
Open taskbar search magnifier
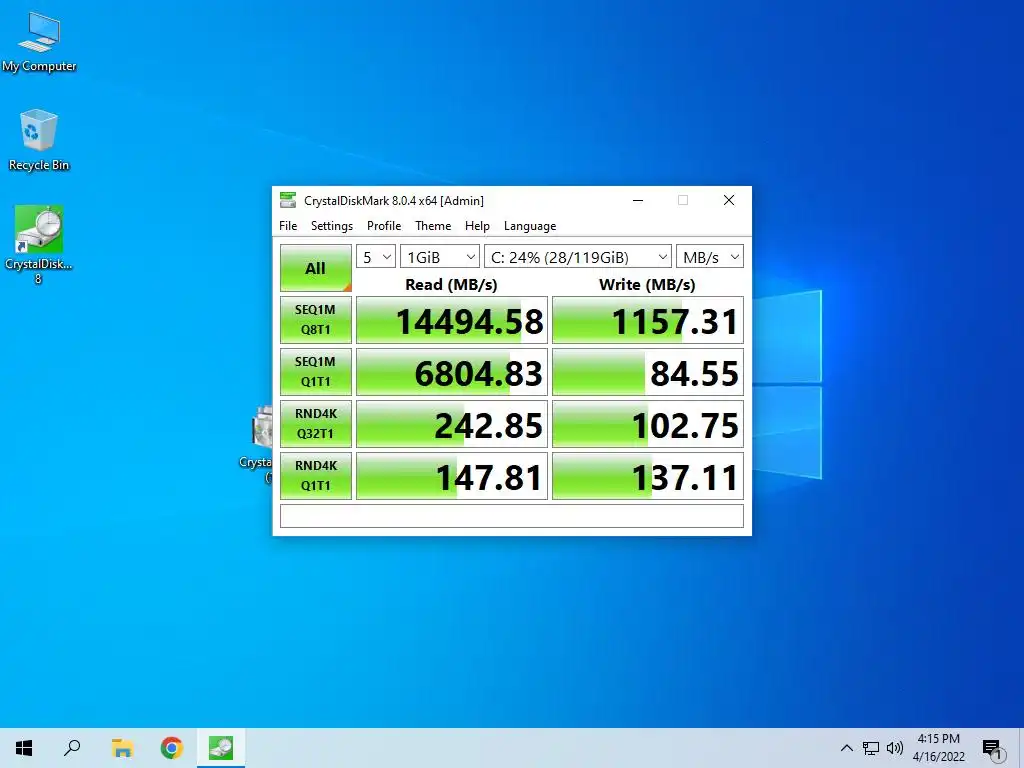point(72,748)
